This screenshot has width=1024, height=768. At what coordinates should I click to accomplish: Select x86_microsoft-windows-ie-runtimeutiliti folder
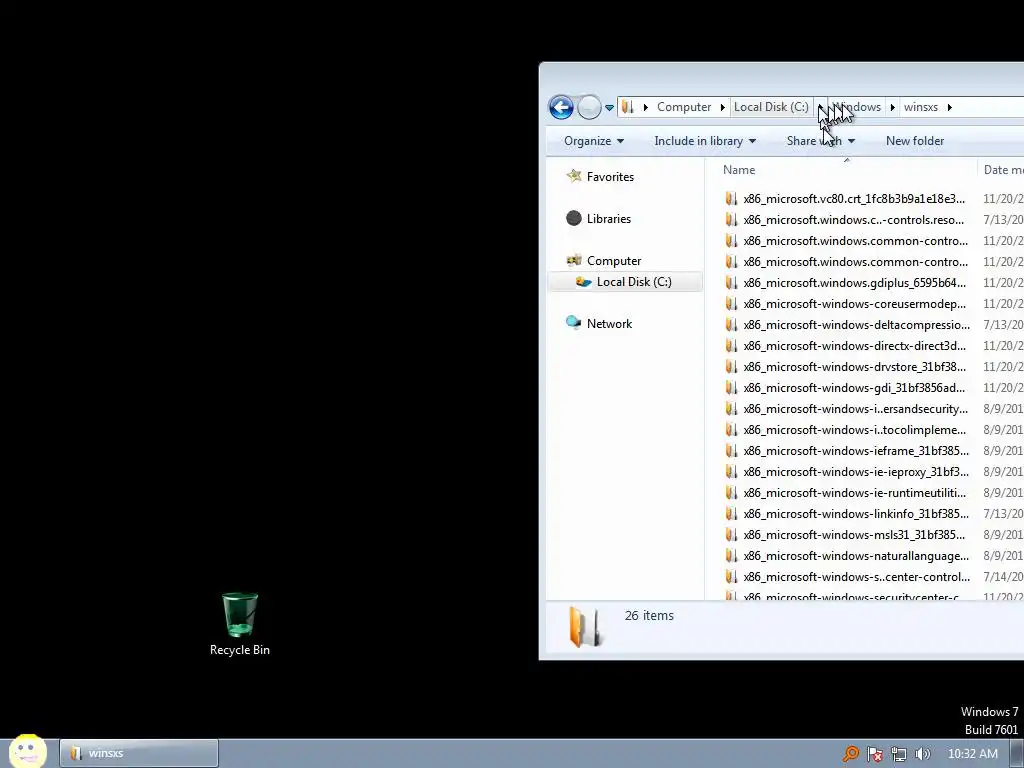[854, 492]
